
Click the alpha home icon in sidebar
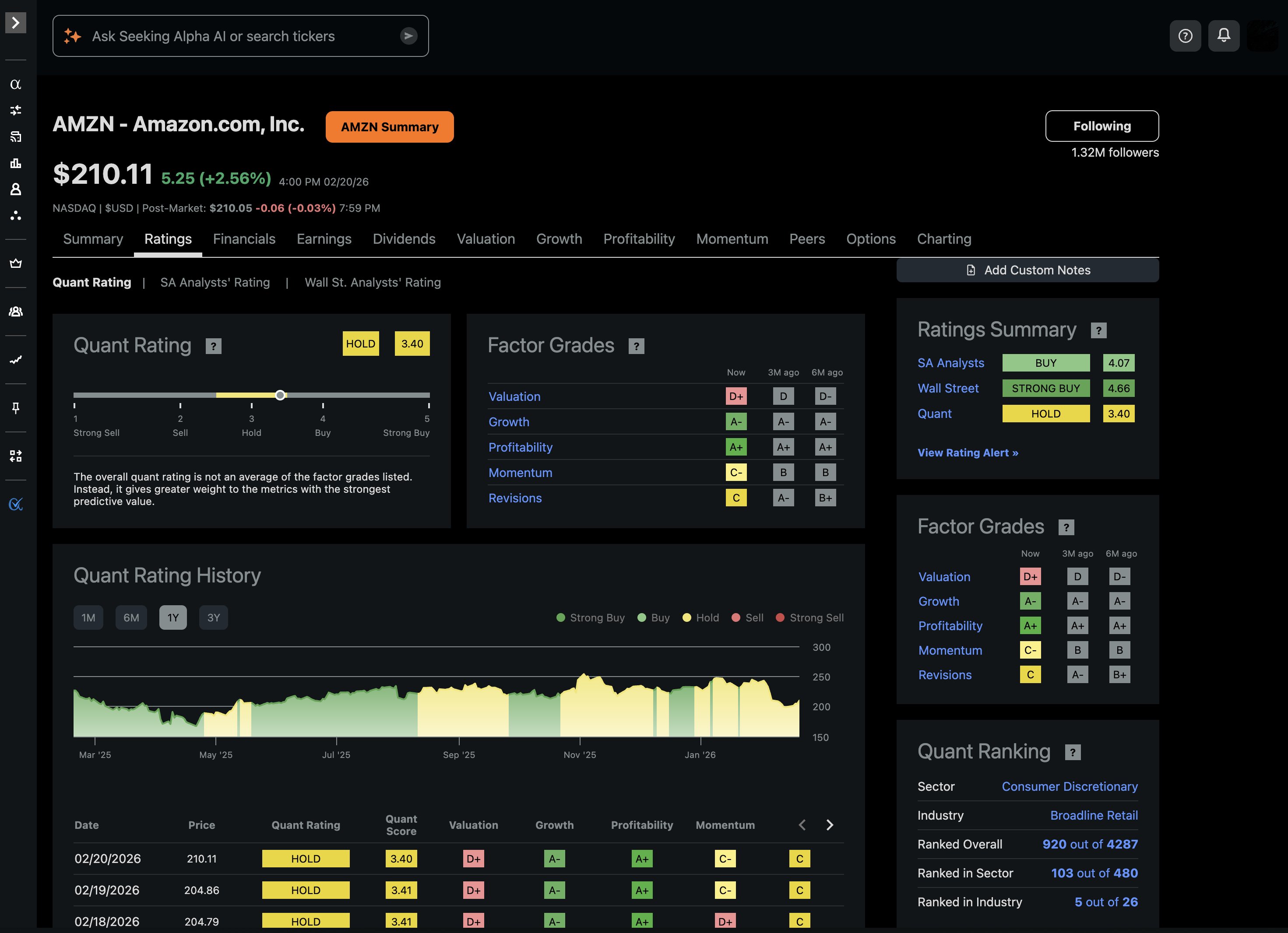[x=15, y=84]
